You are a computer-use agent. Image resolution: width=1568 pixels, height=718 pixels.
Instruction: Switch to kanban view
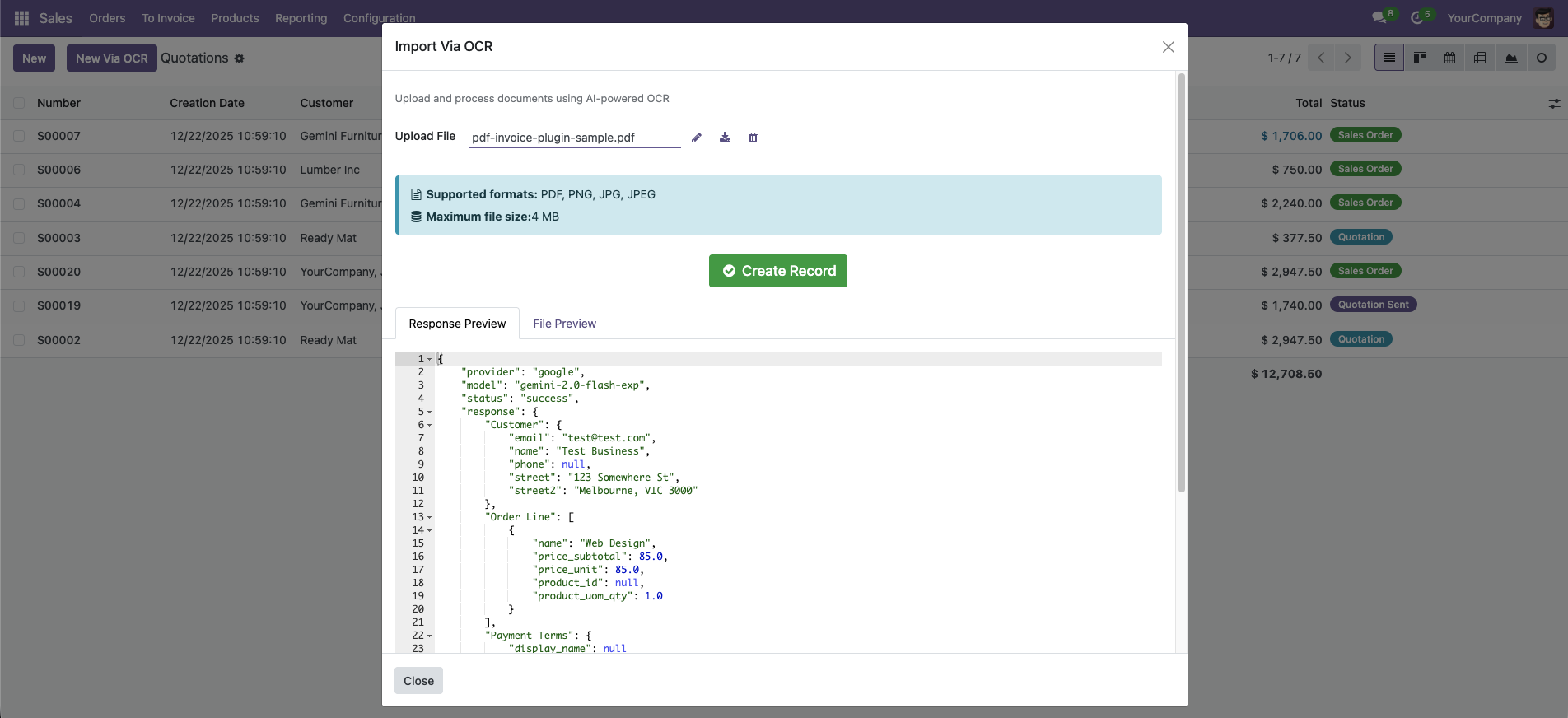click(1420, 58)
